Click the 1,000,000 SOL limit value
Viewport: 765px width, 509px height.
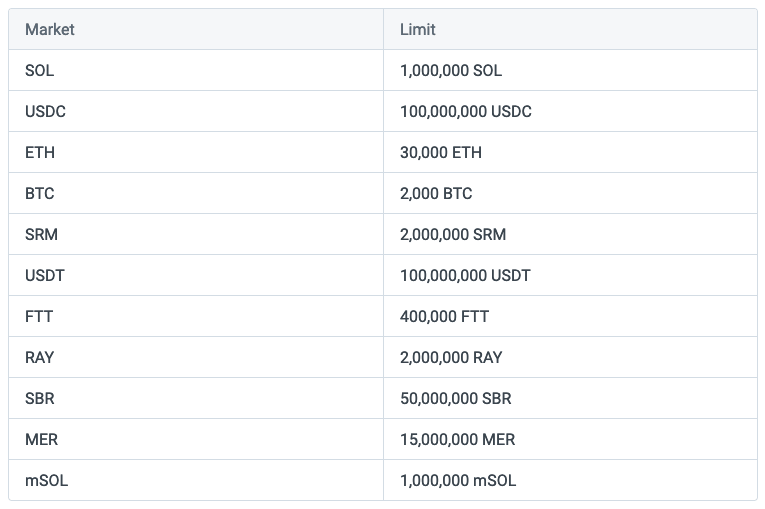coord(451,71)
